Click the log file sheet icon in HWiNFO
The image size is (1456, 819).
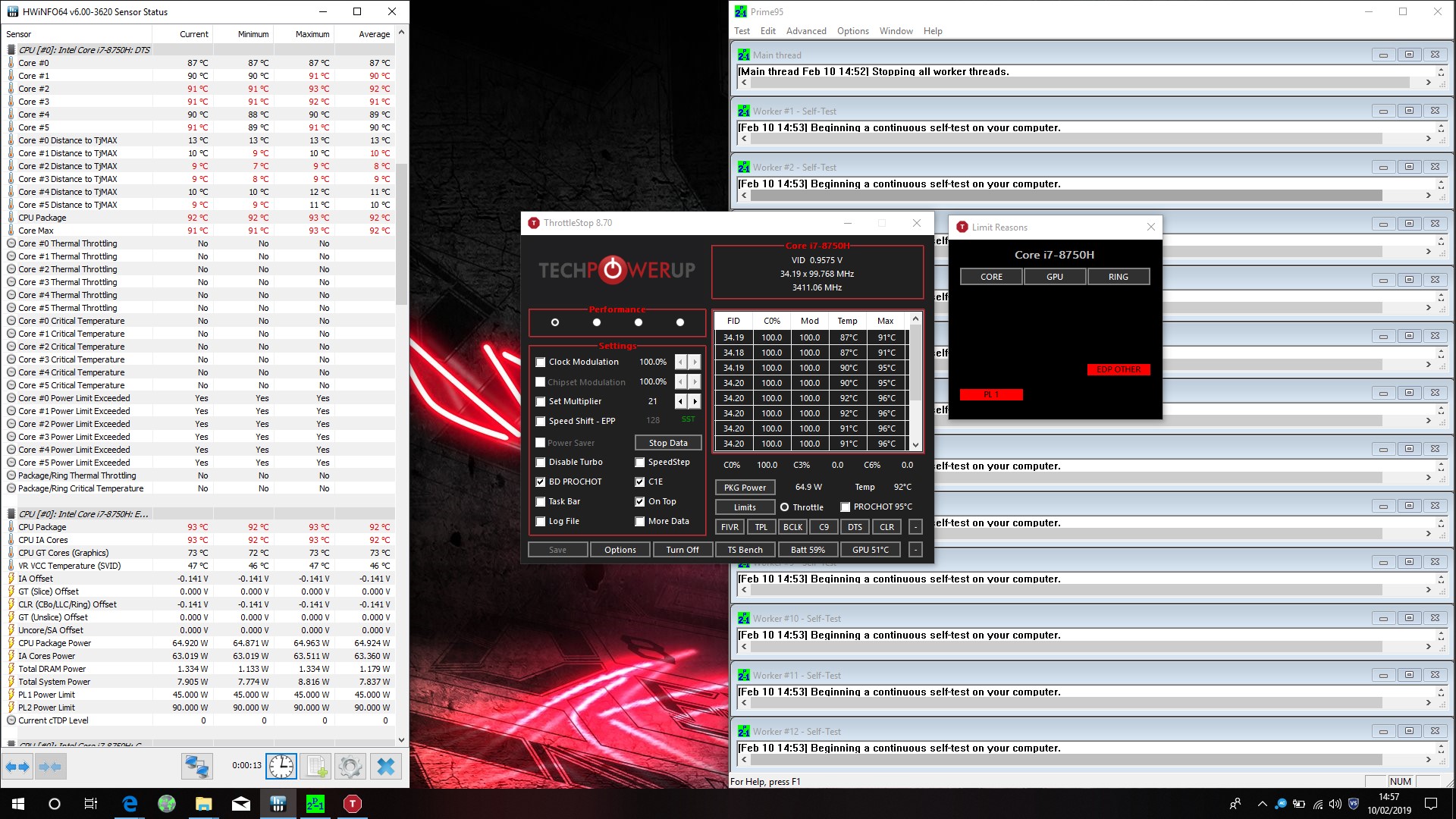pos(315,767)
